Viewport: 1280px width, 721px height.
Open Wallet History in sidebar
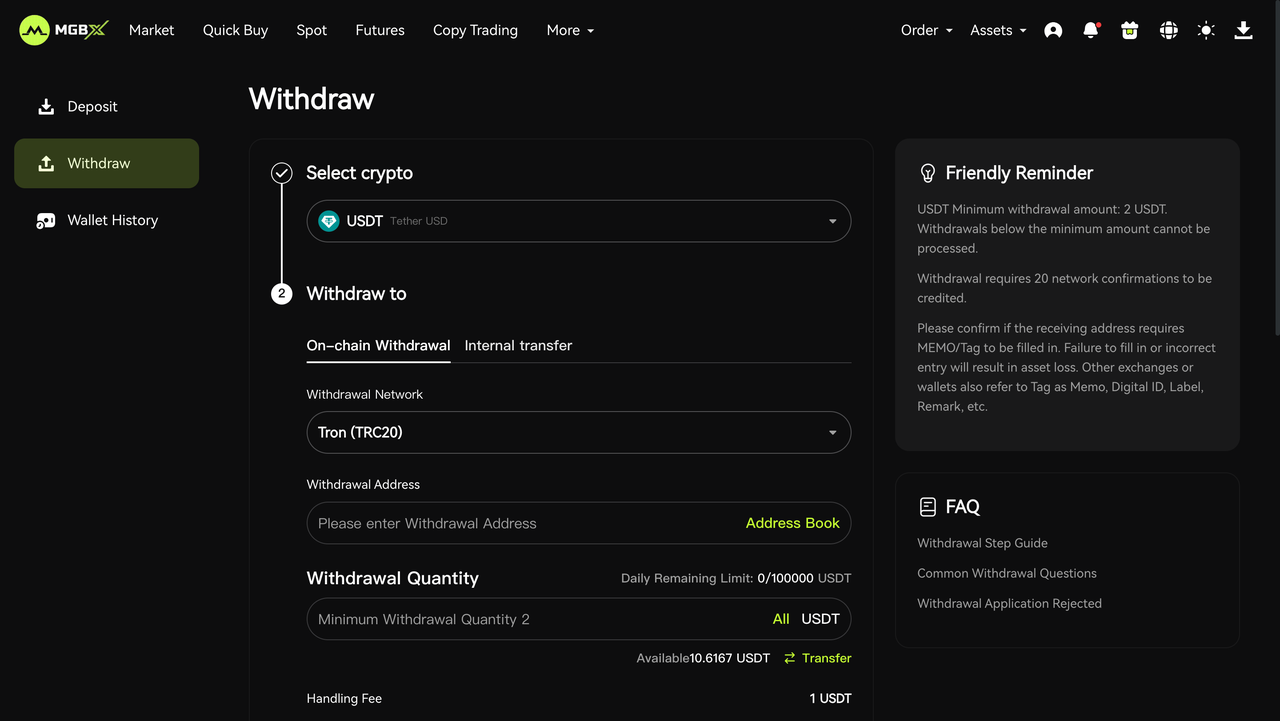(113, 220)
